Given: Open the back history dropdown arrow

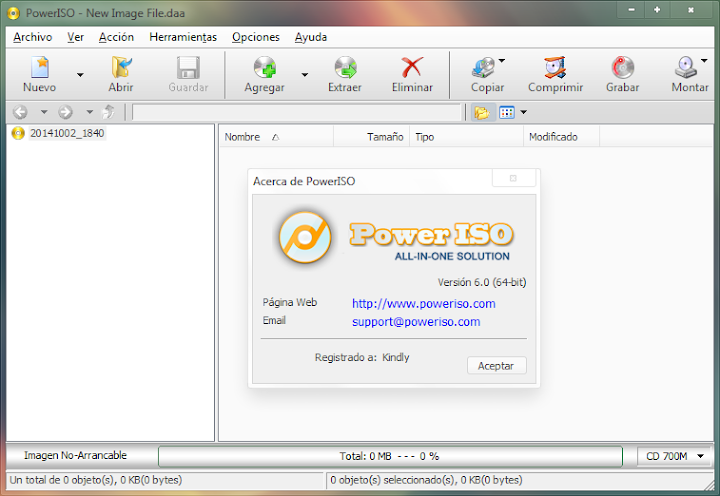Looking at the screenshot, I should (x=44, y=112).
